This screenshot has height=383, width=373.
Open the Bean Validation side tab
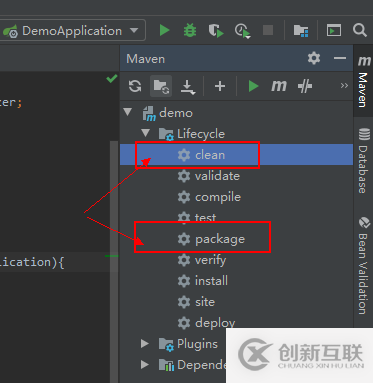coord(363,265)
